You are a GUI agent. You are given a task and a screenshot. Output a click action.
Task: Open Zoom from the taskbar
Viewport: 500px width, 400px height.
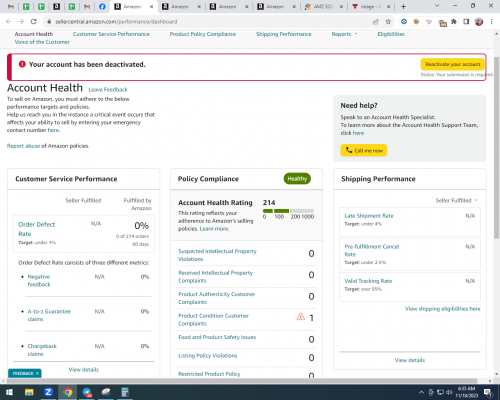tap(48, 392)
